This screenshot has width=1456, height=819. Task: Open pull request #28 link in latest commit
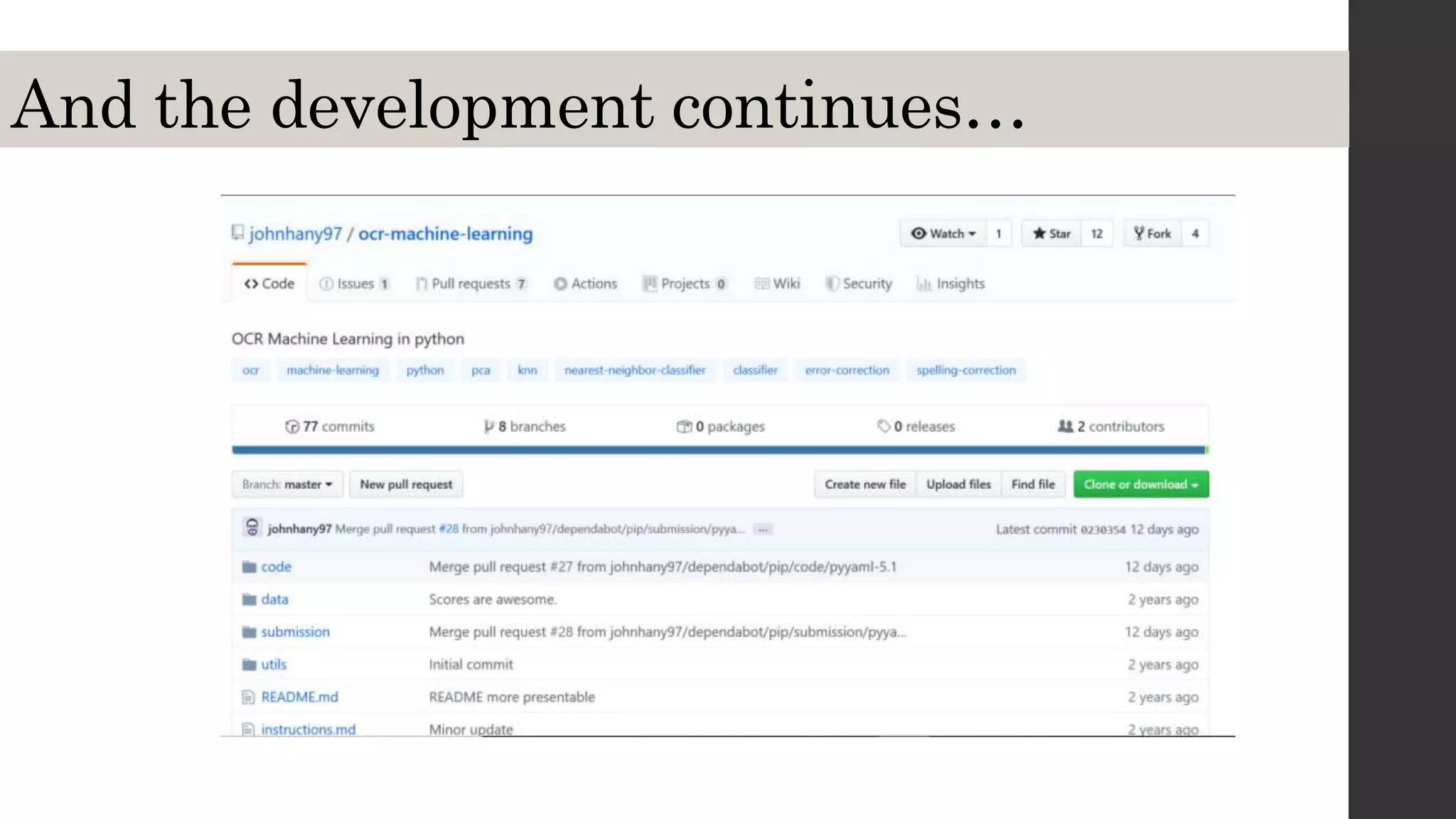tap(449, 529)
